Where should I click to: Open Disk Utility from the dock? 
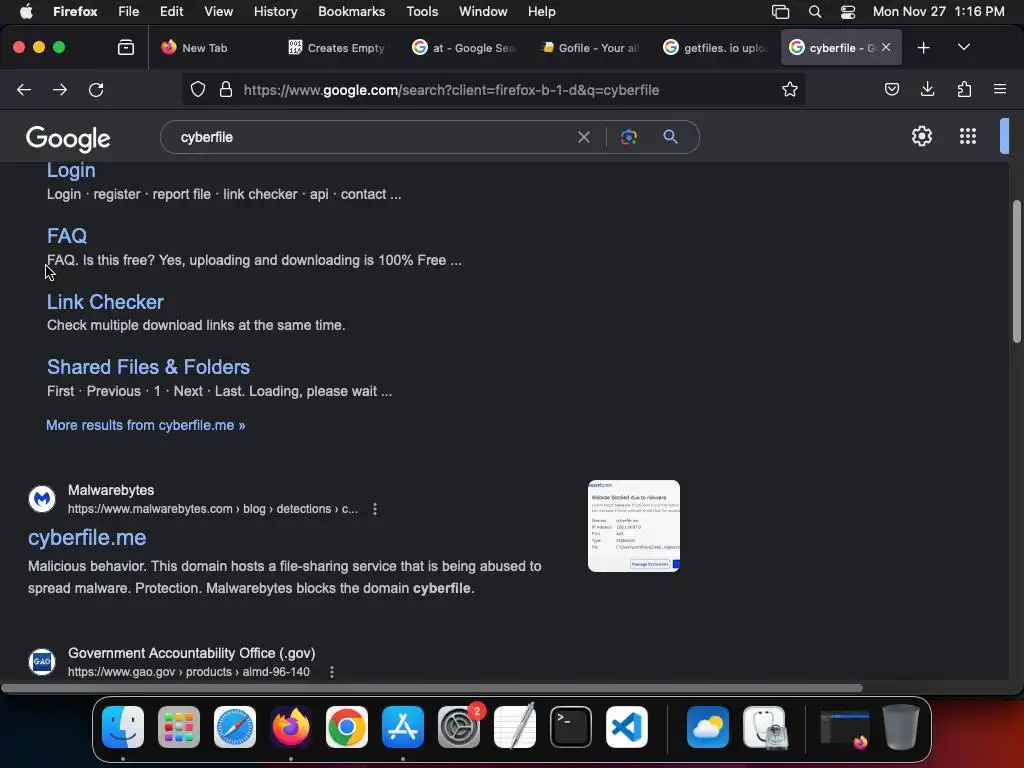pyautogui.click(x=765, y=727)
